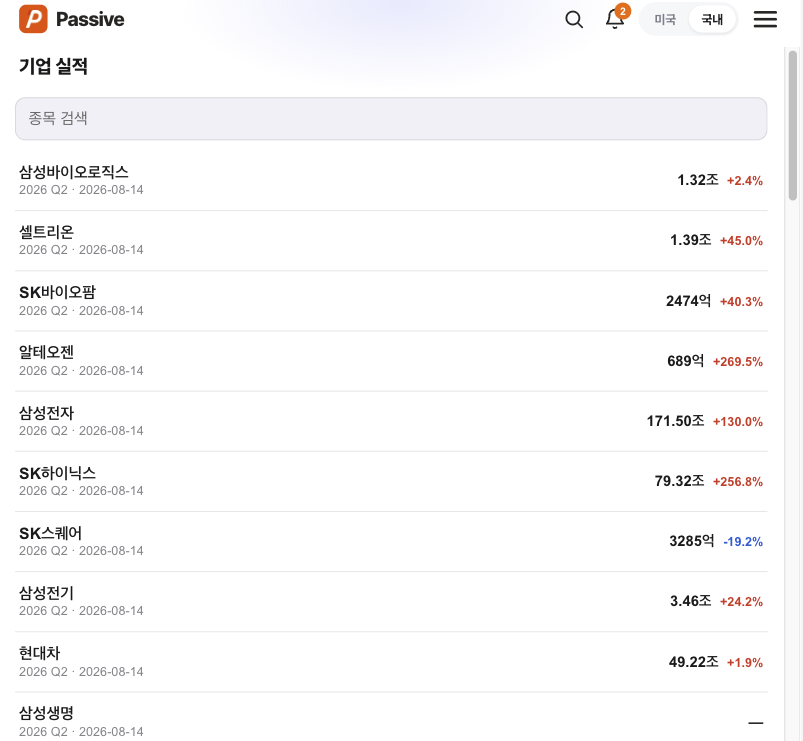Select SK하이닉스 in the list

coord(391,481)
